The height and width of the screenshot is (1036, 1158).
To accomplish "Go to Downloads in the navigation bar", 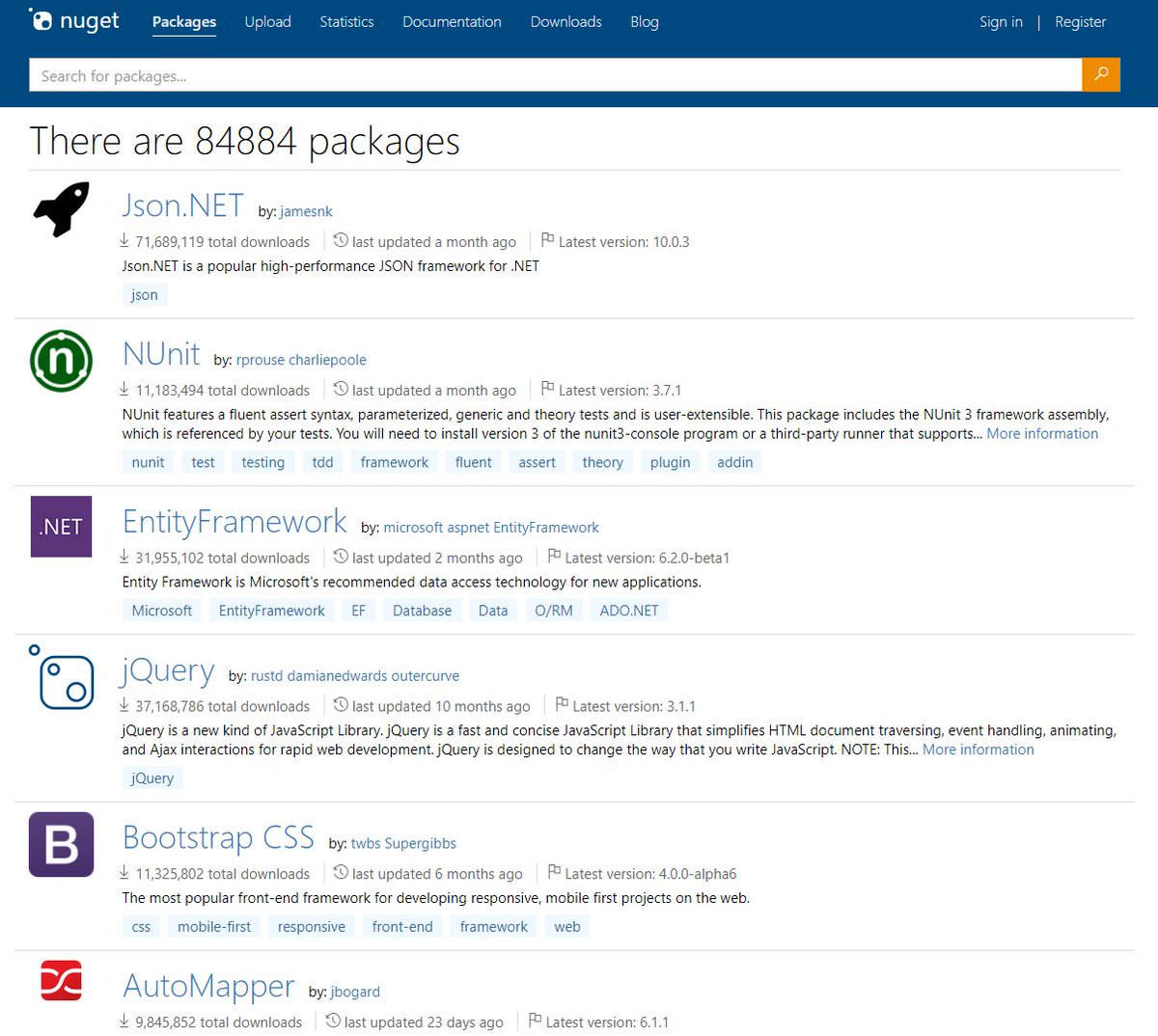I will coord(565,21).
